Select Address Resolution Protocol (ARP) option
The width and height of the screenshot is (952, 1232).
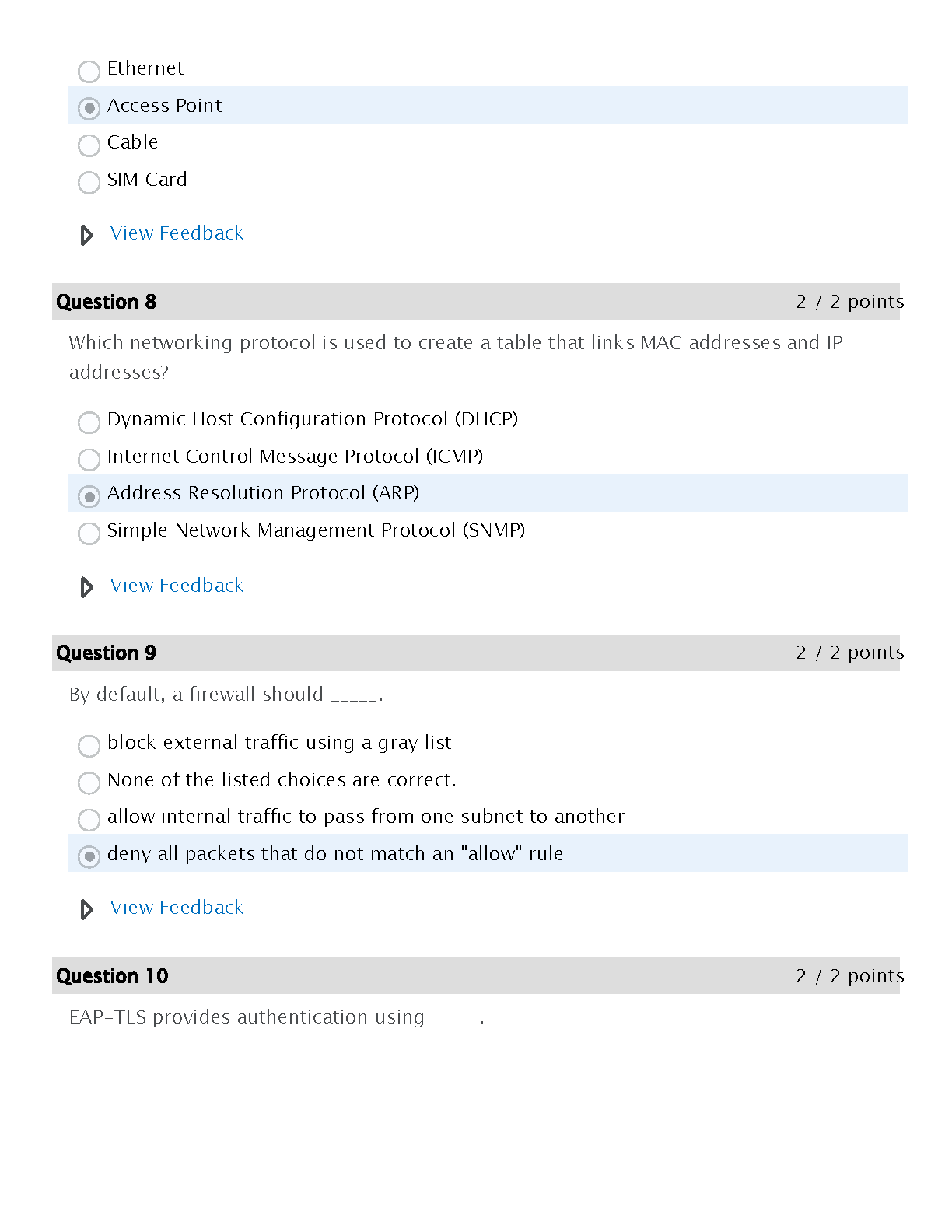89,496
